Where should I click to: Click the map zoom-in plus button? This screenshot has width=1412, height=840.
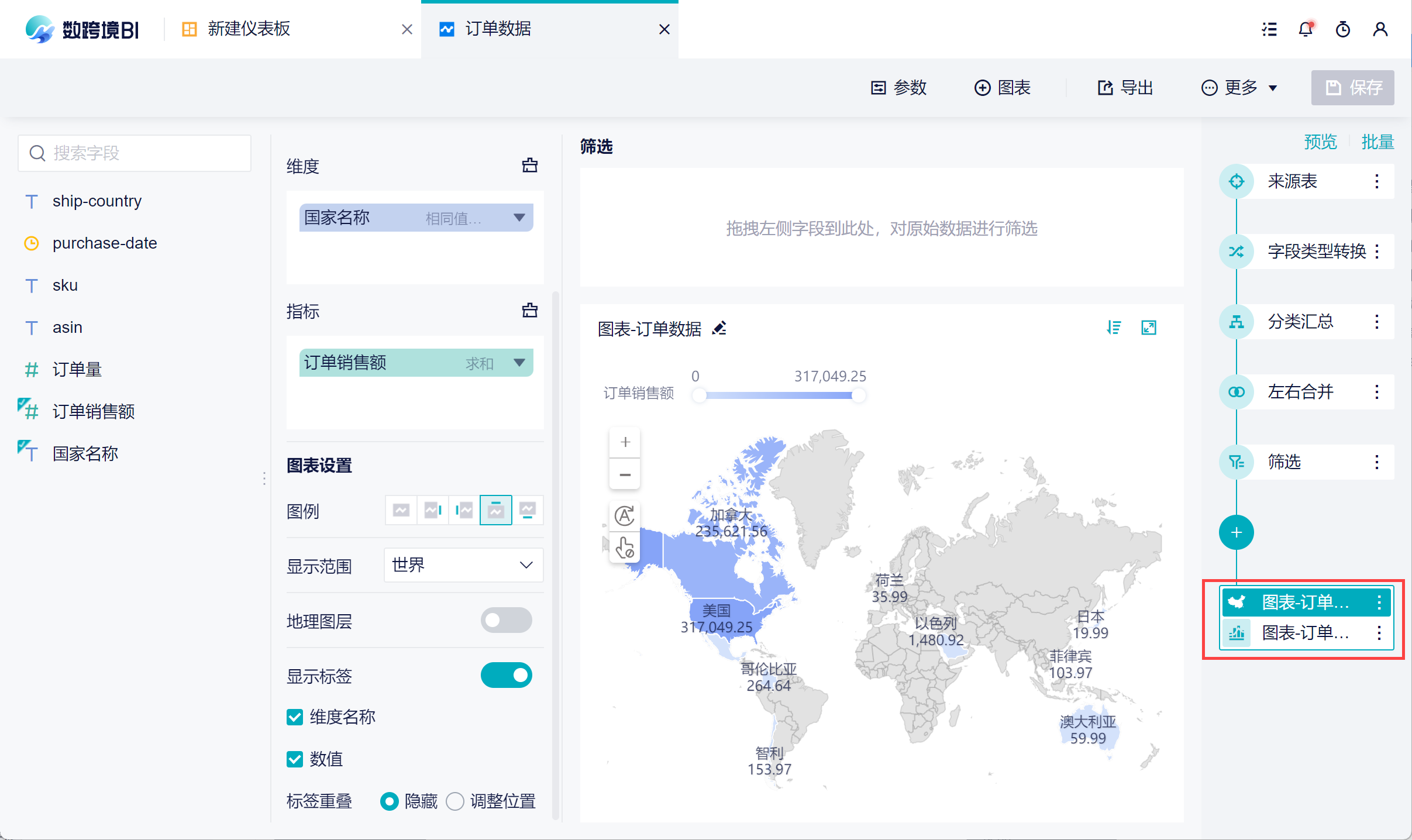pos(625,442)
